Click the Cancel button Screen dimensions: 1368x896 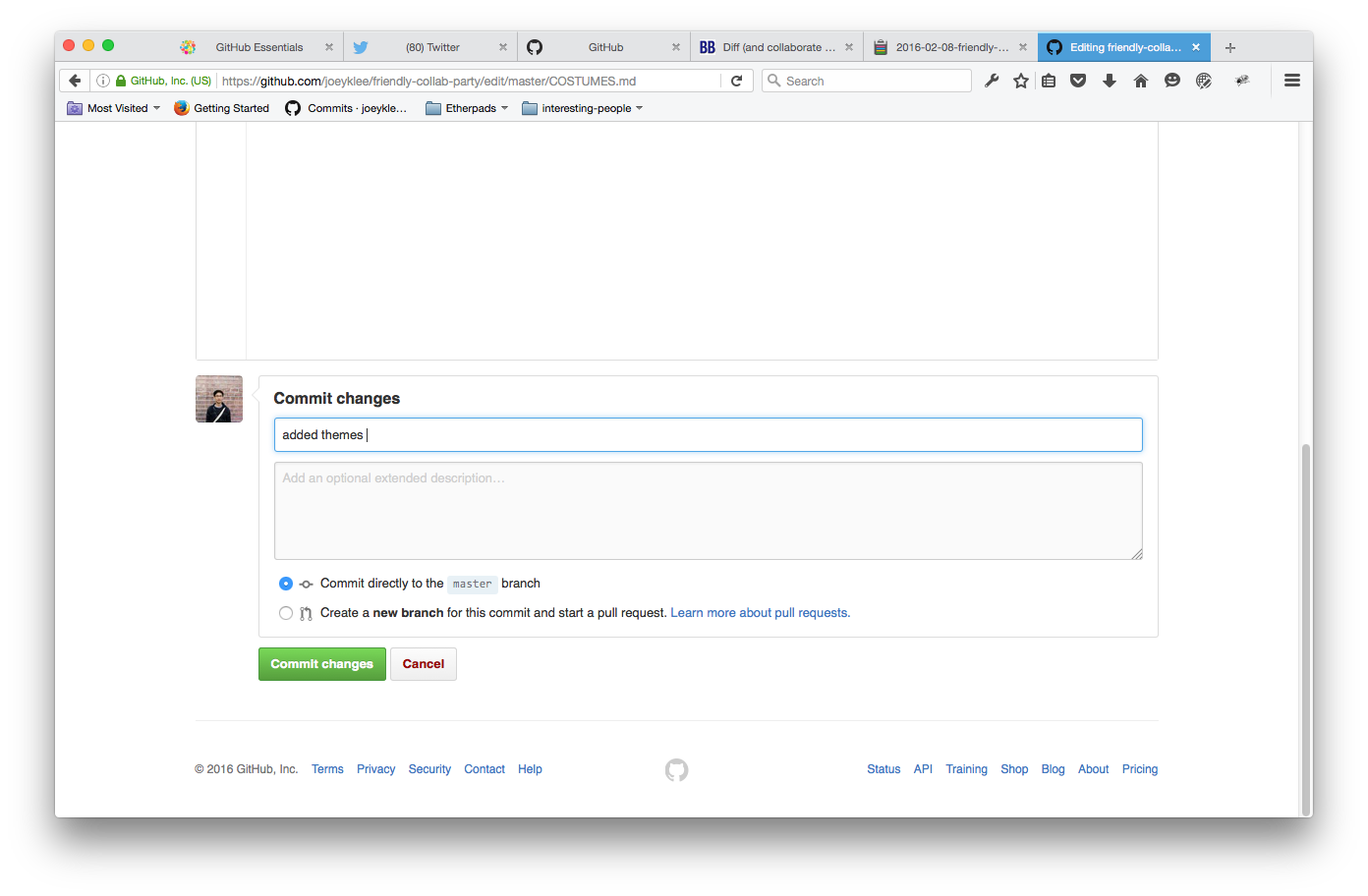[424, 664]
